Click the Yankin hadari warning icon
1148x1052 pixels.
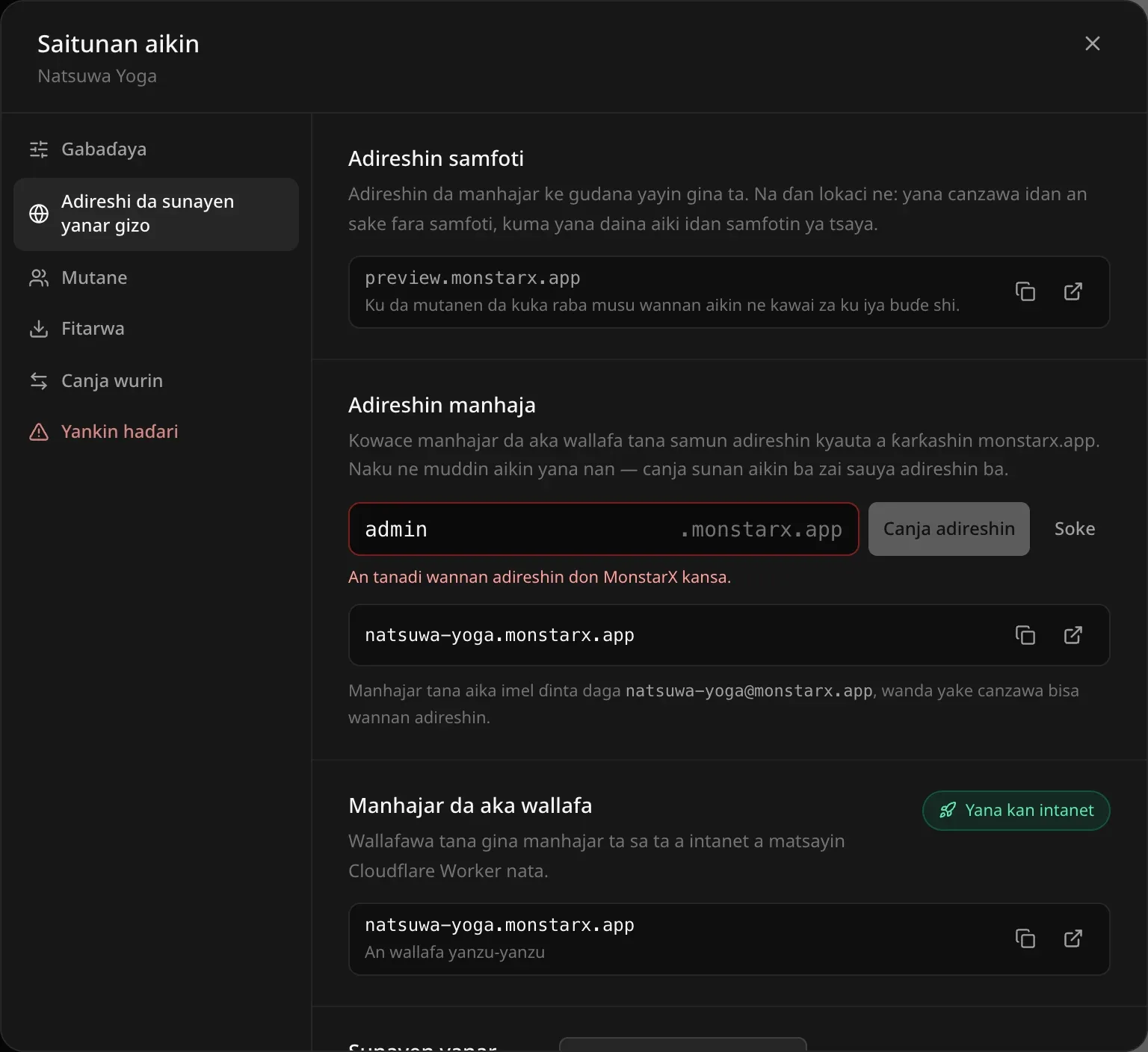click(x=39, y=432)
